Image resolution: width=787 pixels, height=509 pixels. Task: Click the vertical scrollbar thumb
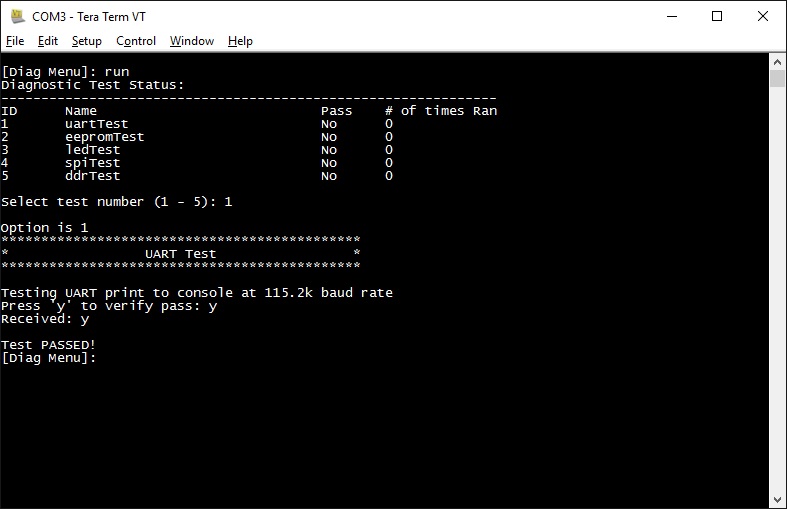pos(777,80)
